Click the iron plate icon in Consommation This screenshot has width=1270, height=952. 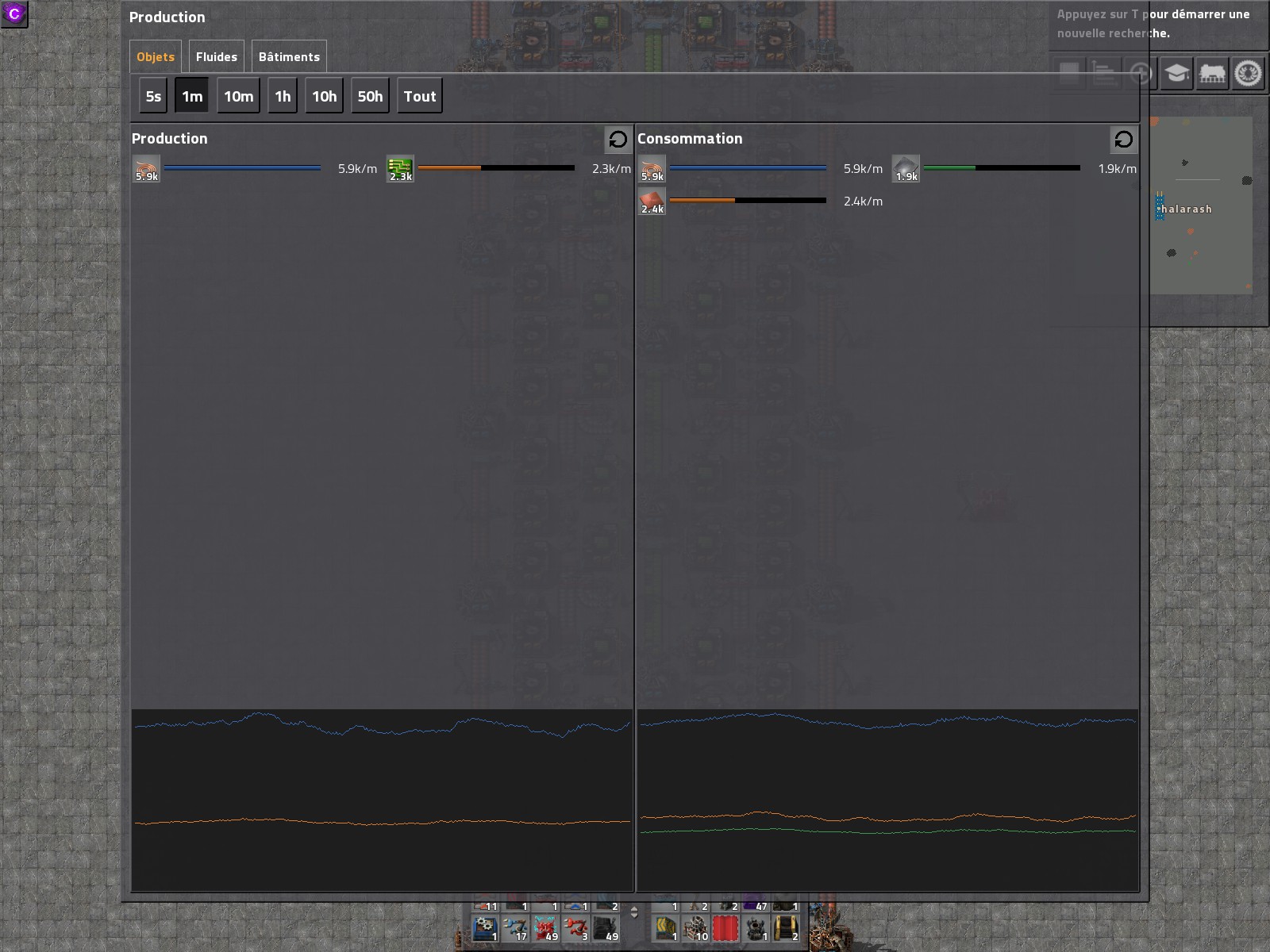coord(906,169)
